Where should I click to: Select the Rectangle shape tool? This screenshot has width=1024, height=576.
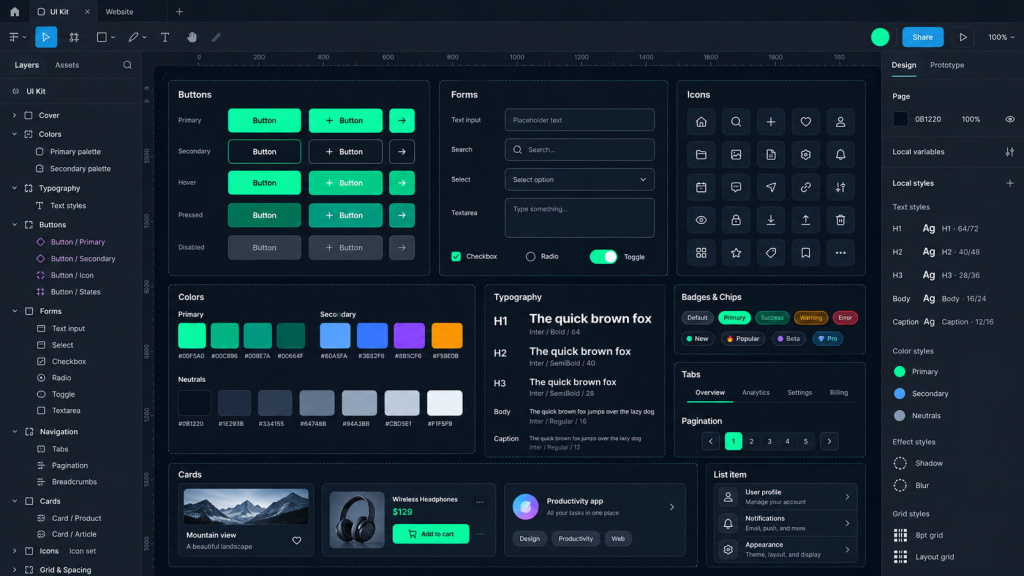pos(102,37)
